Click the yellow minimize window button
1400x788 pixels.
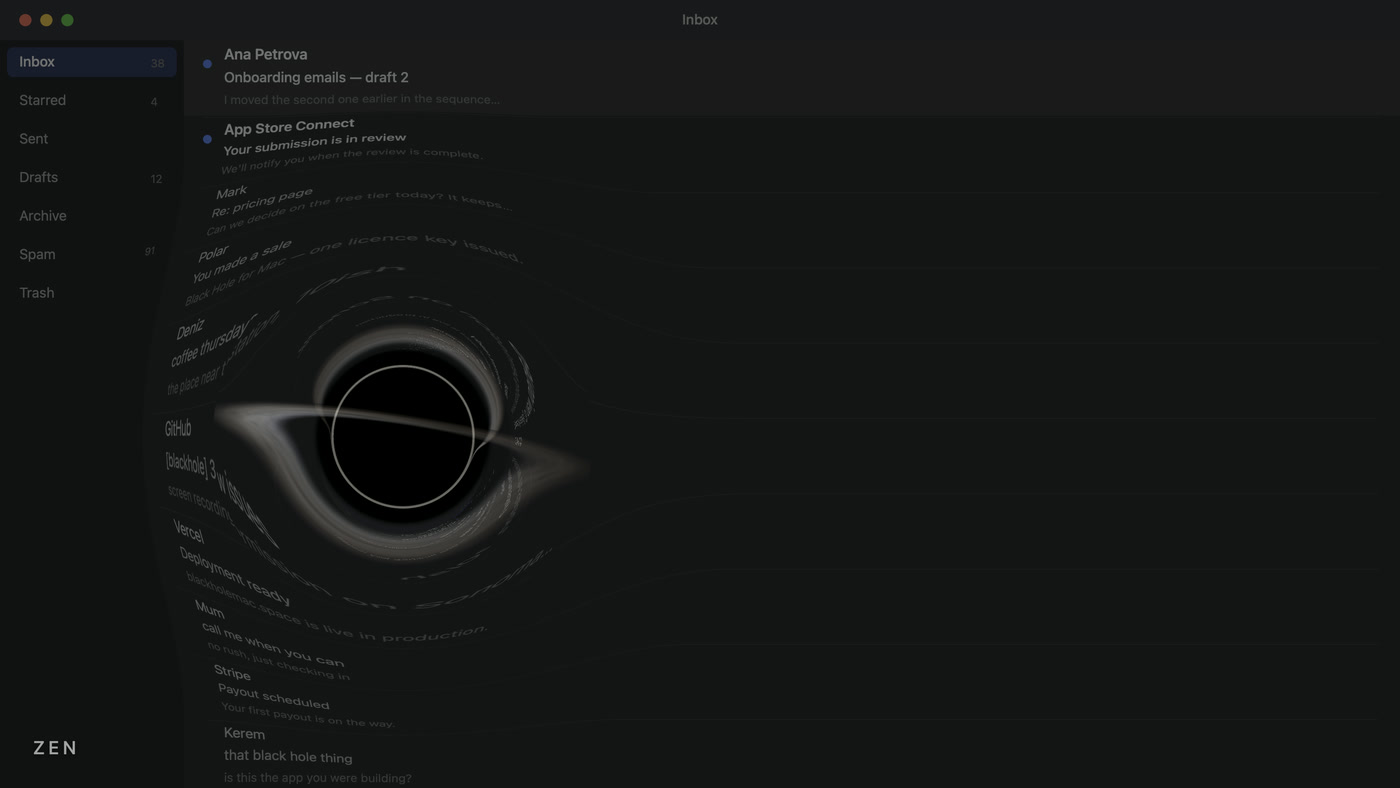tap(46, 20)
